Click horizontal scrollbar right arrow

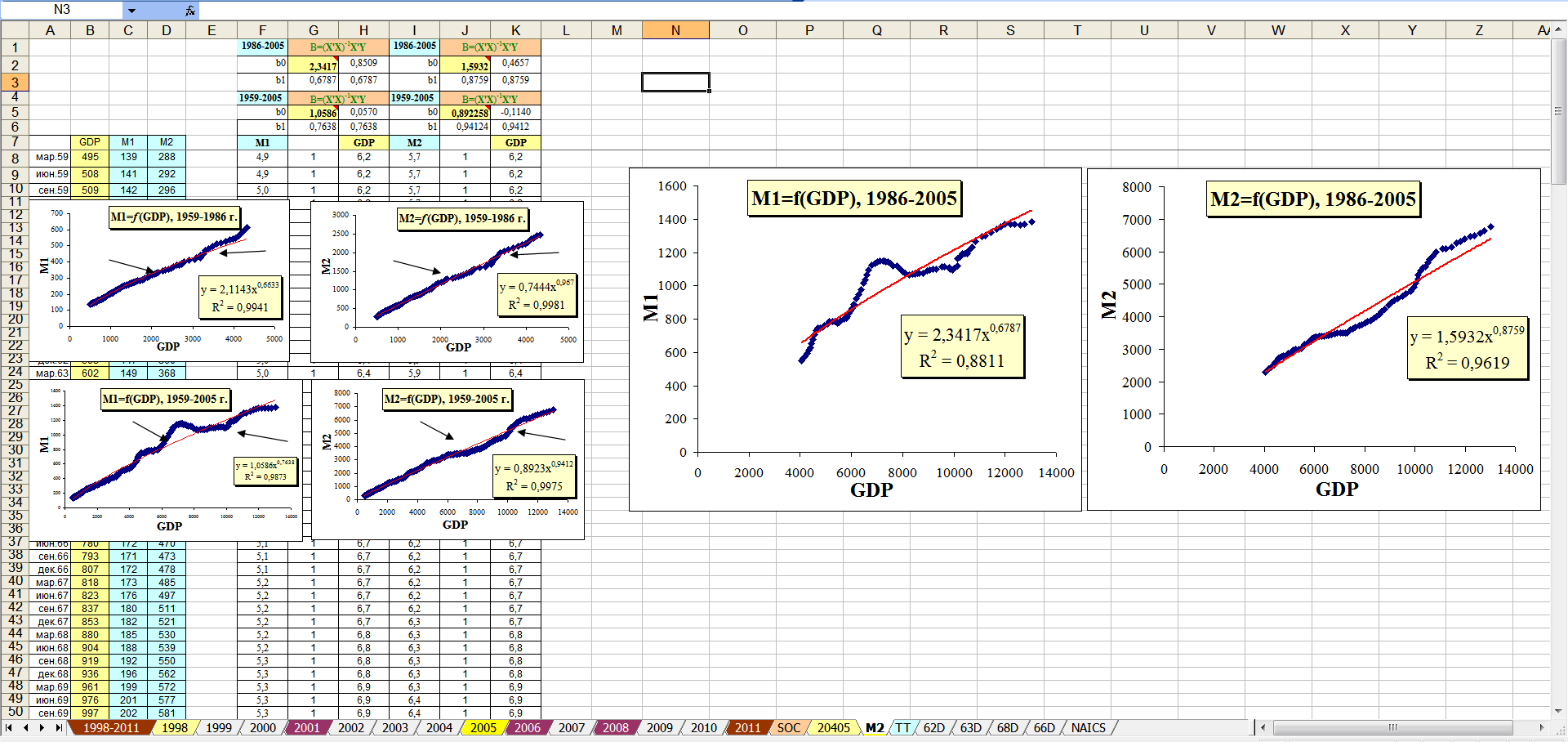(1541, 727)
